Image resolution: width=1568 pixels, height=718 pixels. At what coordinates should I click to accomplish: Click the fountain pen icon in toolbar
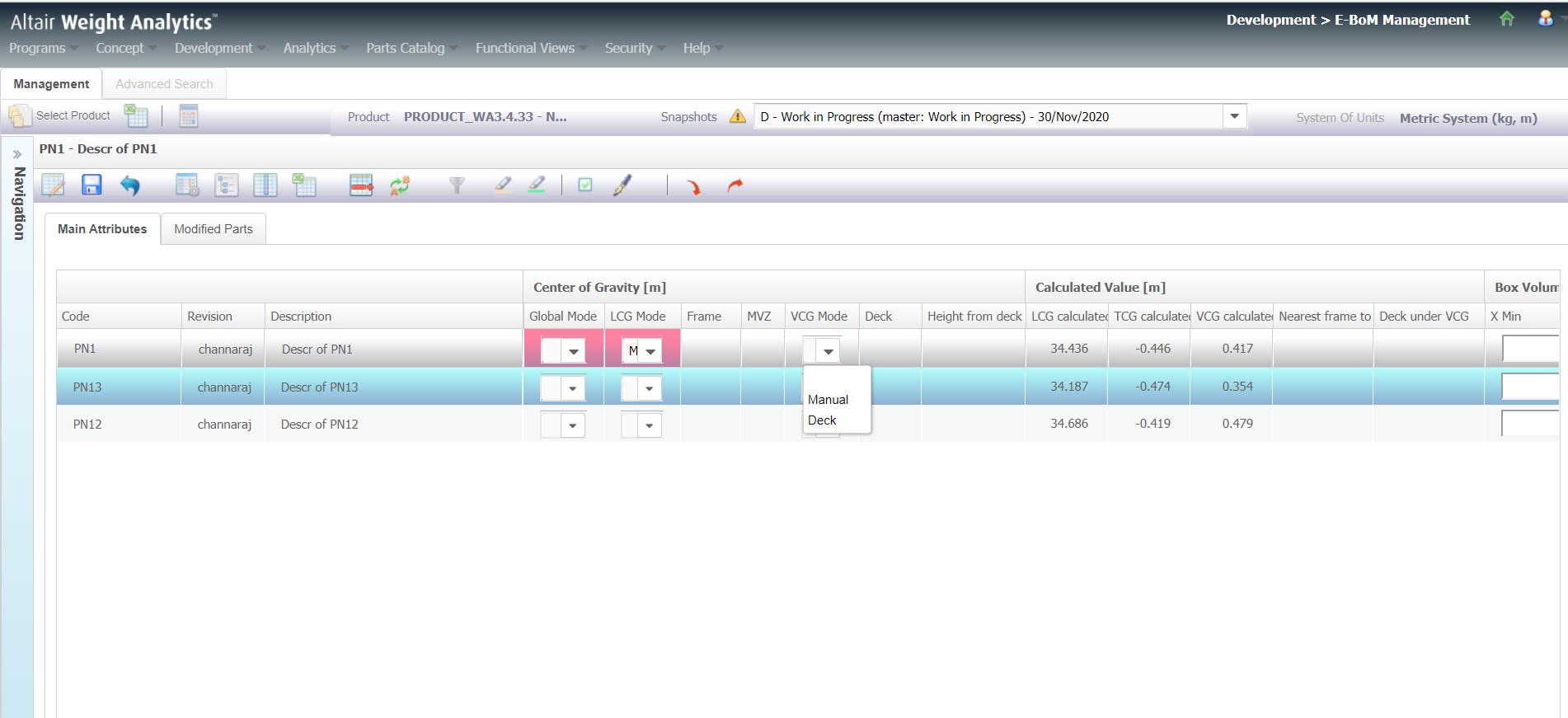tap(622, 185)
